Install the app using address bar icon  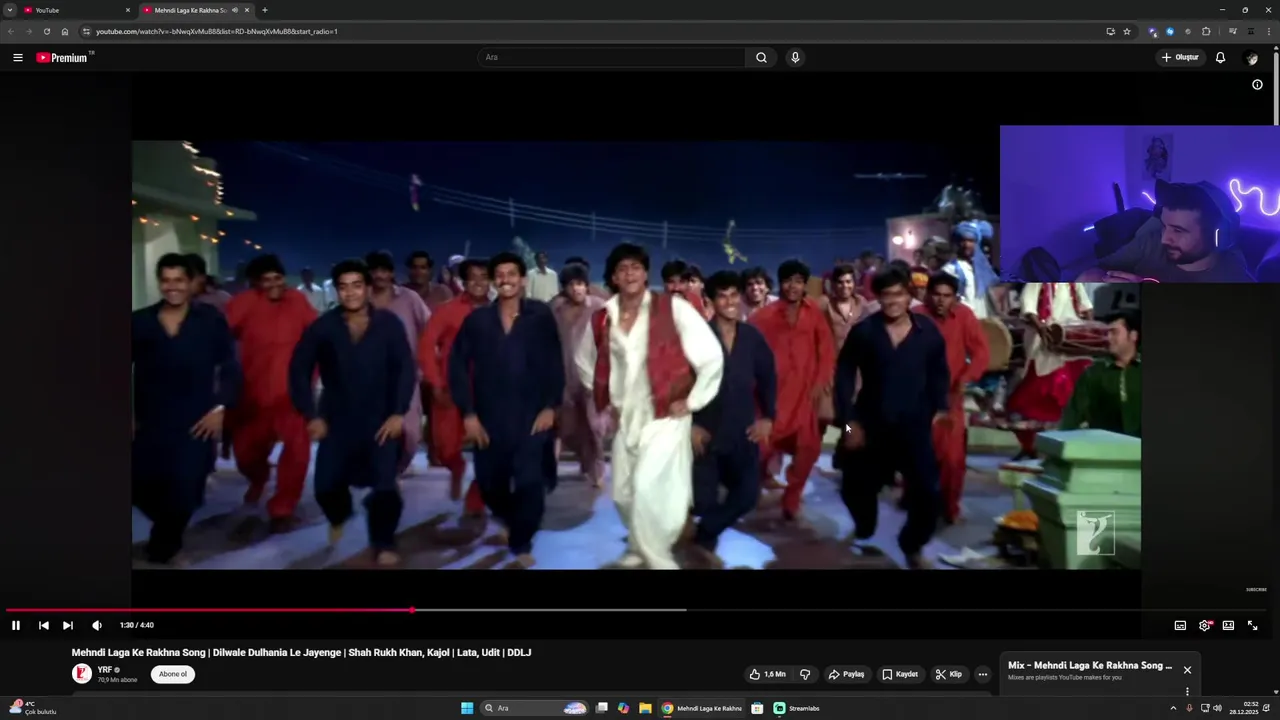click(1110, 31)
